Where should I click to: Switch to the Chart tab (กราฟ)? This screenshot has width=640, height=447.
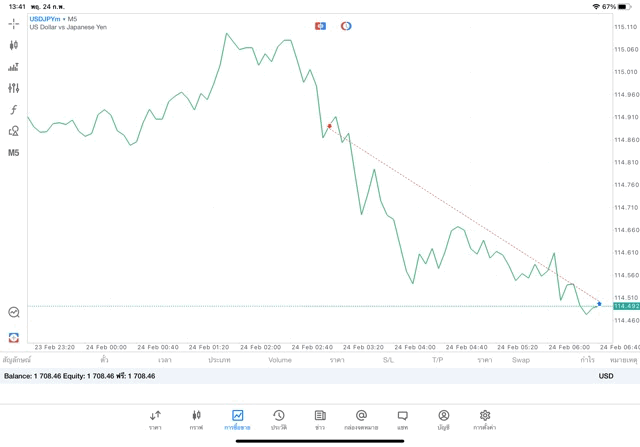(x=196, y=420)
